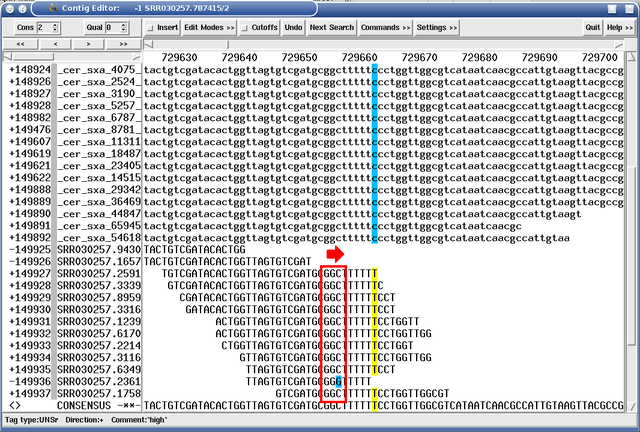
Task: Open the Settings menu
Action: (436, 28)
